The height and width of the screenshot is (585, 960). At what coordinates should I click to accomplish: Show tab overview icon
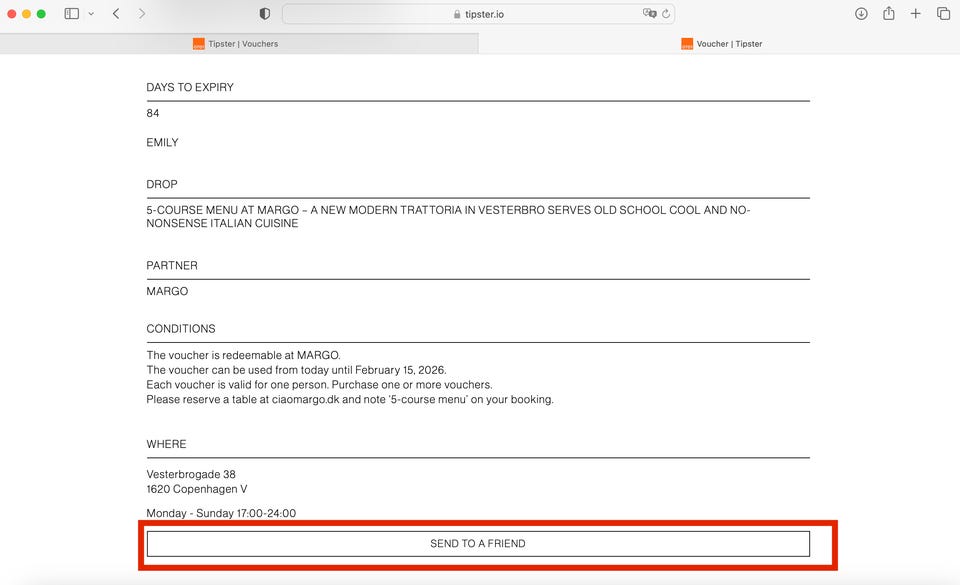tap(943, 13)
